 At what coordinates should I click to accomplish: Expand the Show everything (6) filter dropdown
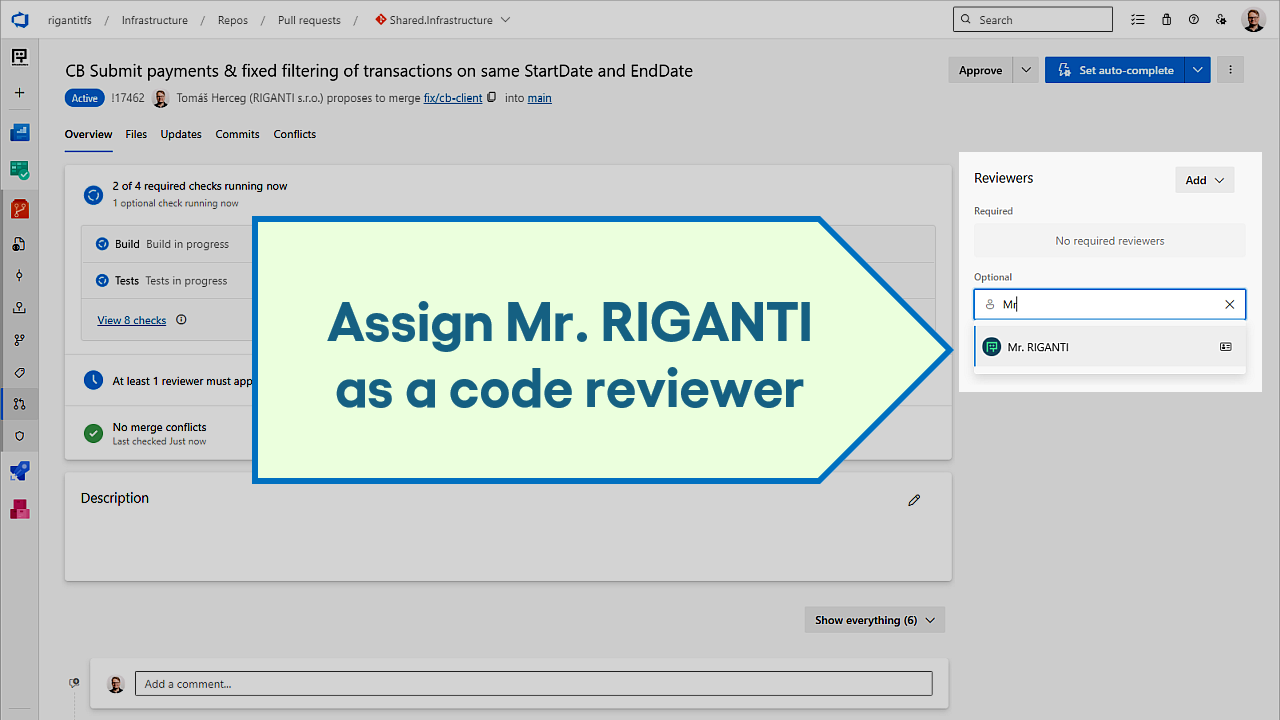pos(873,619)
